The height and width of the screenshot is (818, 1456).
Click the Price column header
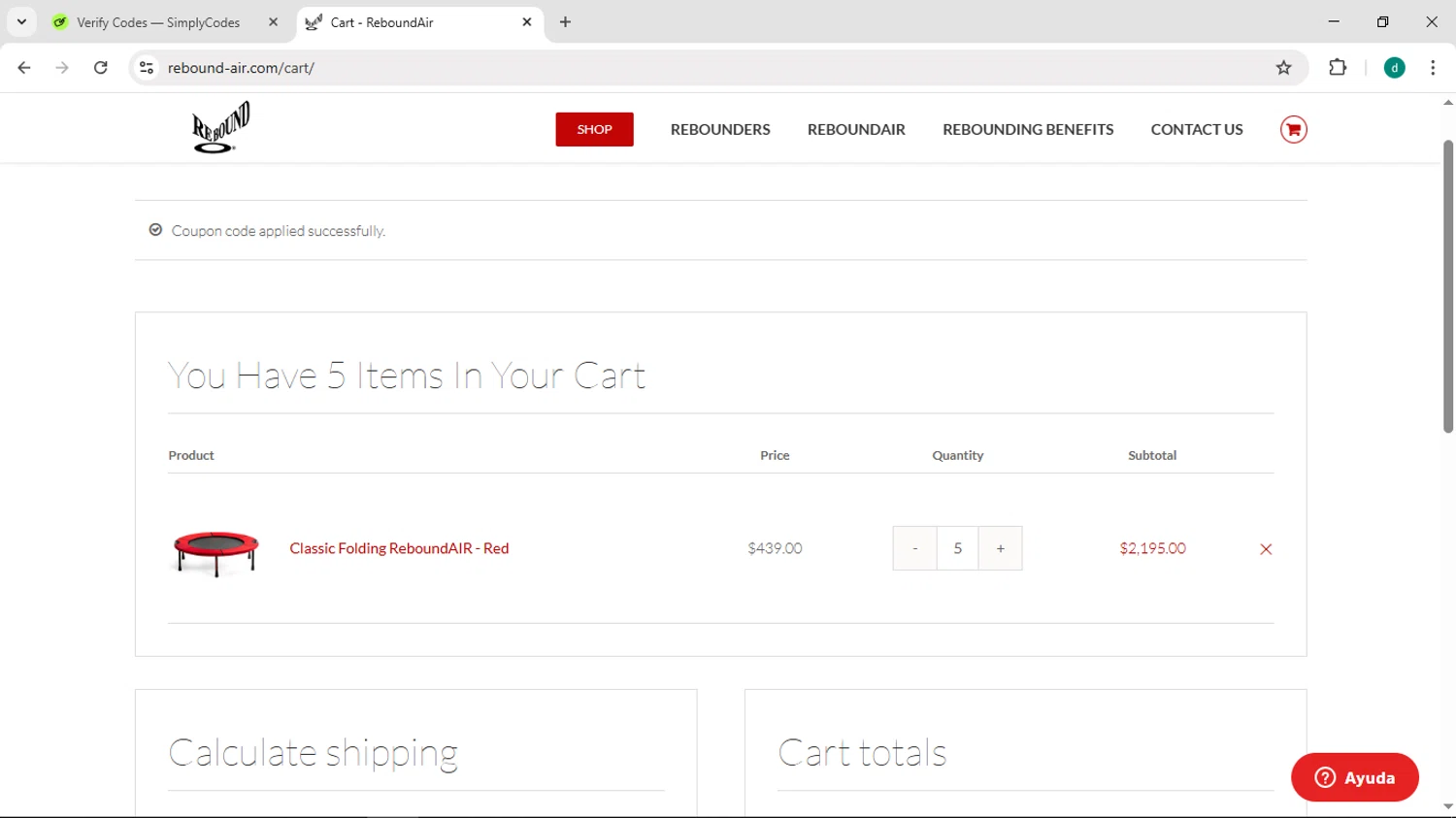coord(775,455)
